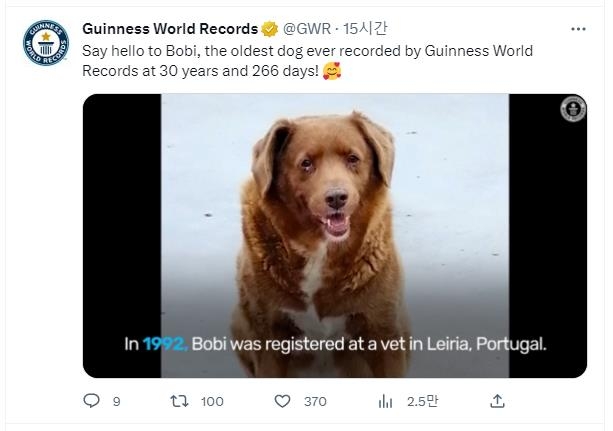Viewport: 613px width, 431px height.
Task: Open view analytics bar chart icon
Action: 385,401
